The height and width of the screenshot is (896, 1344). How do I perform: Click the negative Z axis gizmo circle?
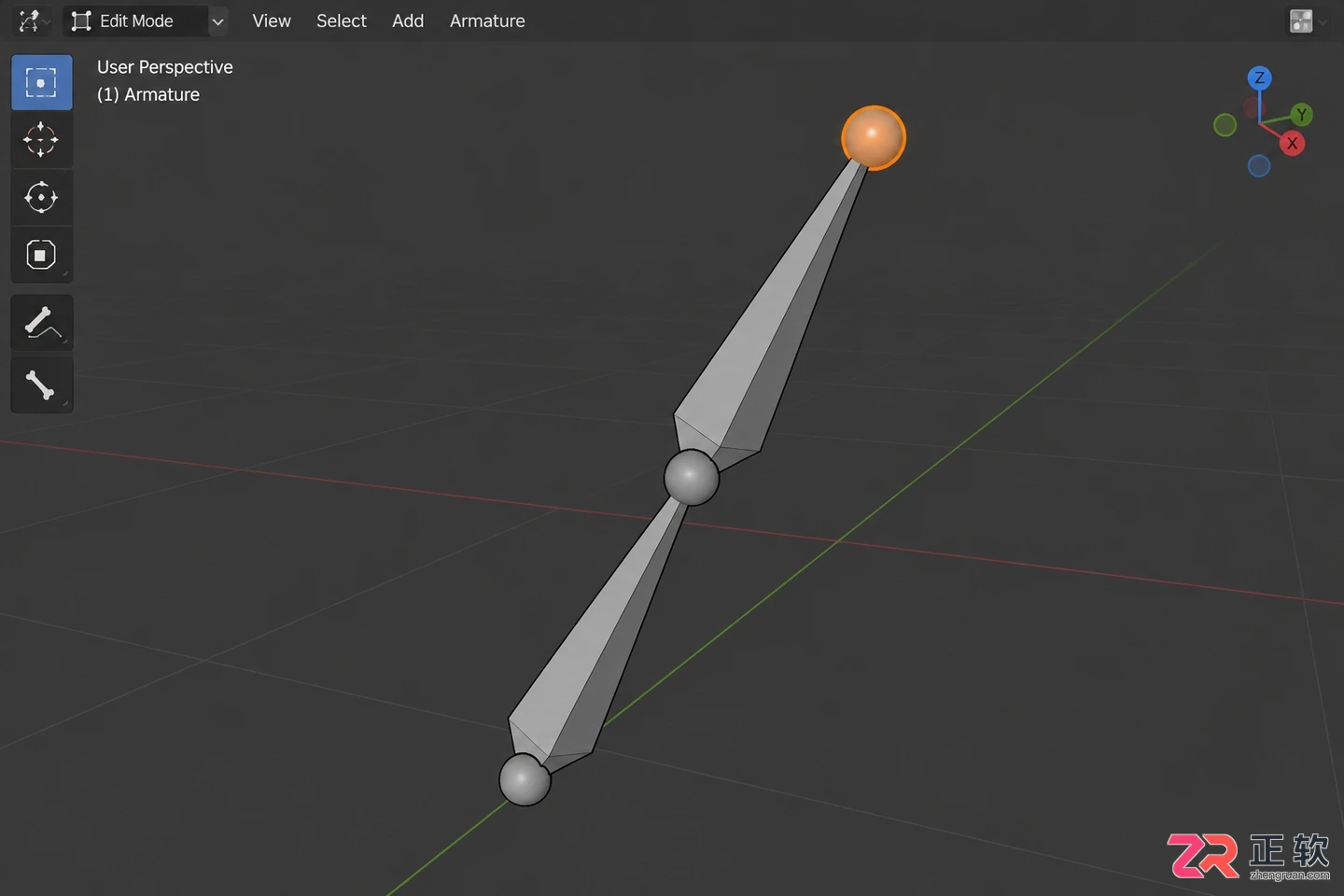[x=1259, y=166]
